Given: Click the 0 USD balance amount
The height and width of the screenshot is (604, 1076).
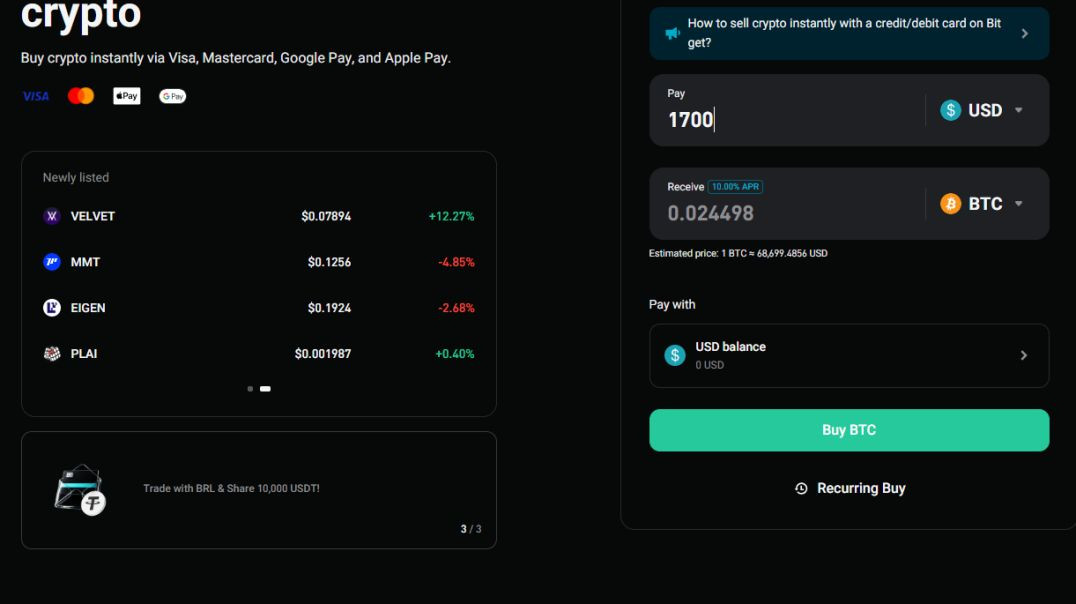Looking at the screenshot, I should point(710,365).
